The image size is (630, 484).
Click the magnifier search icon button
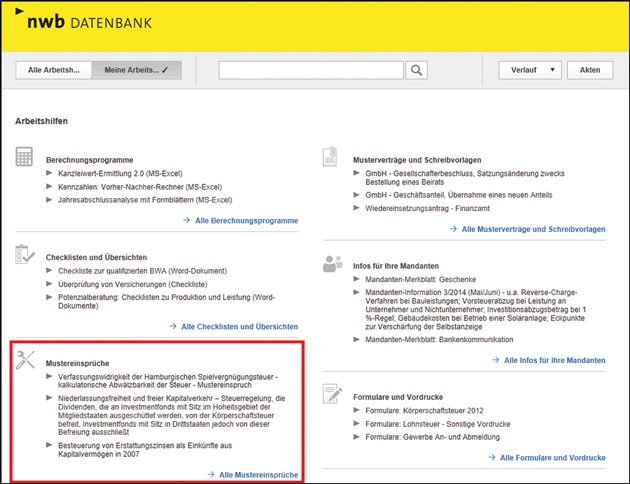coord(417,70)
